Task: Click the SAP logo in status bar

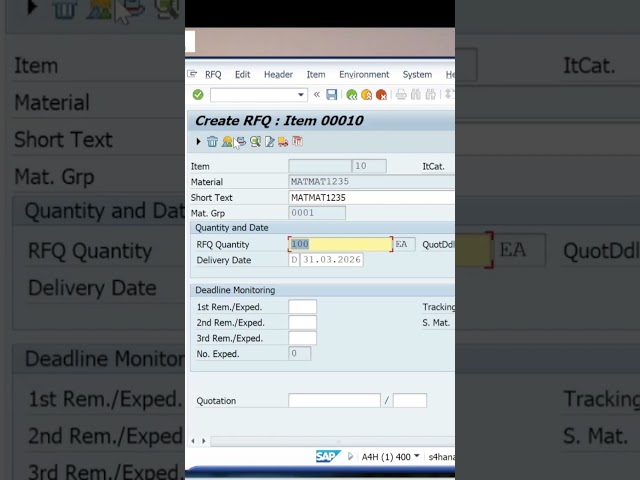Action: point(327,456)
